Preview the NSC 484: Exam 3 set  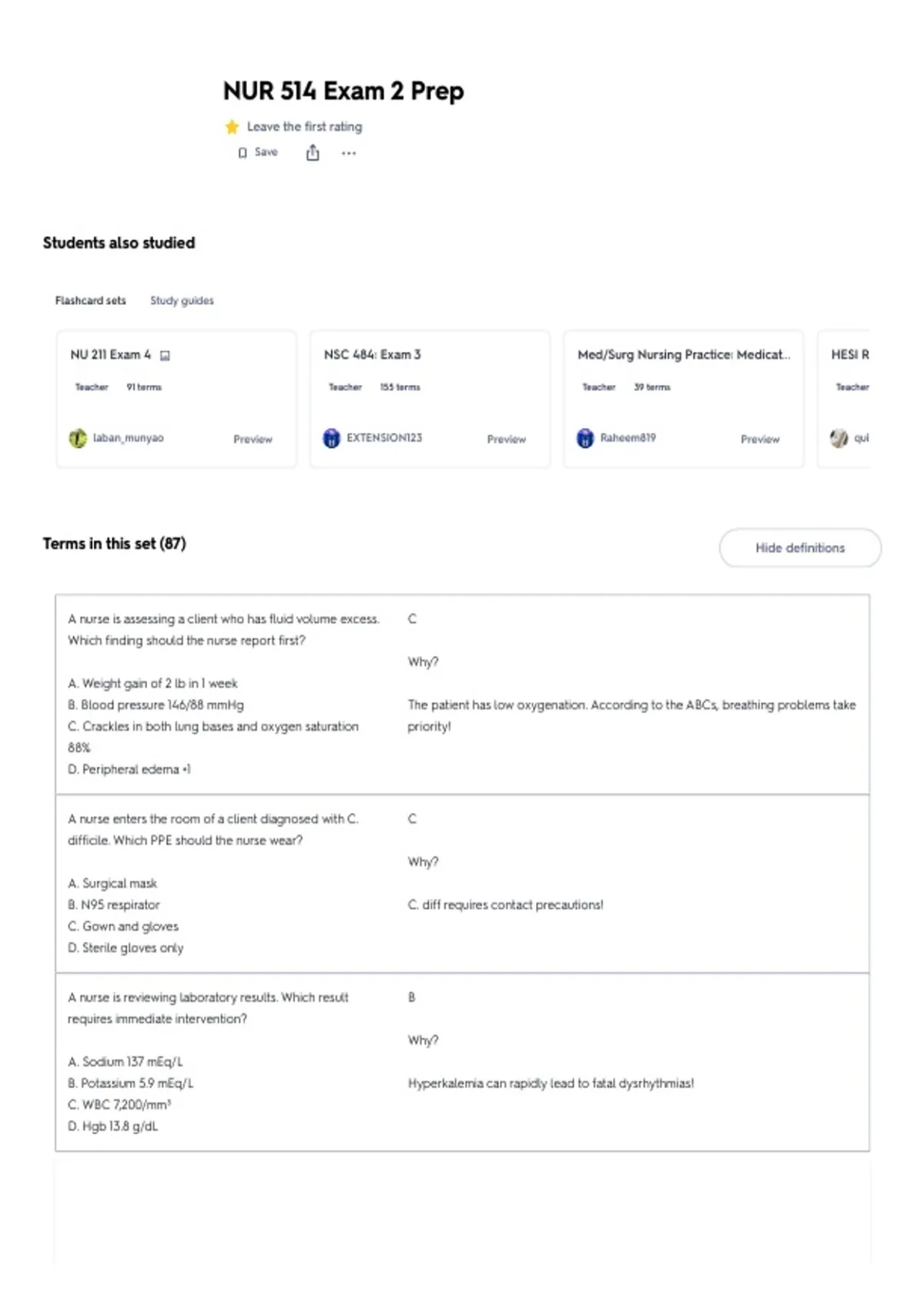(x=506, y=439)
